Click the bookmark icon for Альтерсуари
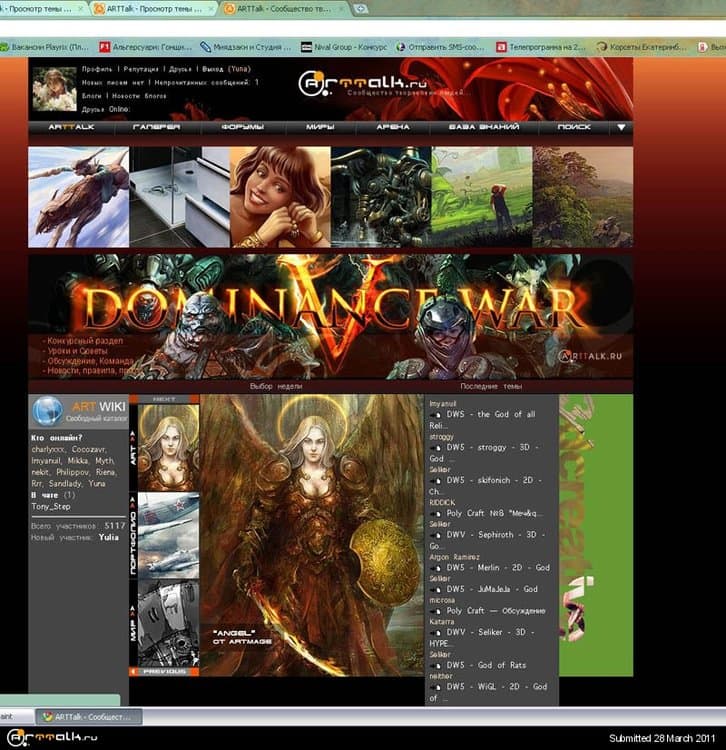Screen dimensions: 726x750 104,47
